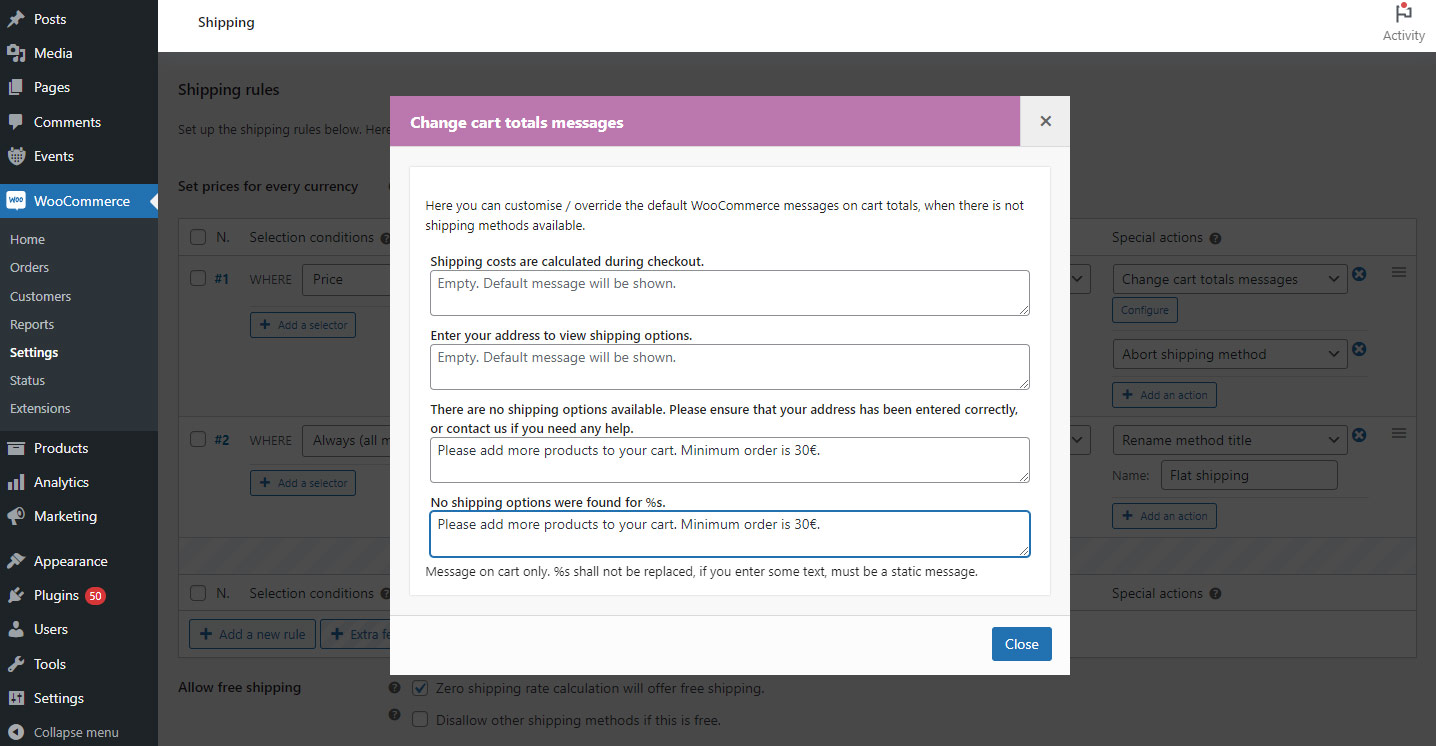This screenshot has height=746, width=1436.
Task: Open Settings under WooCommerce
Action: click(x=33, y=352)
